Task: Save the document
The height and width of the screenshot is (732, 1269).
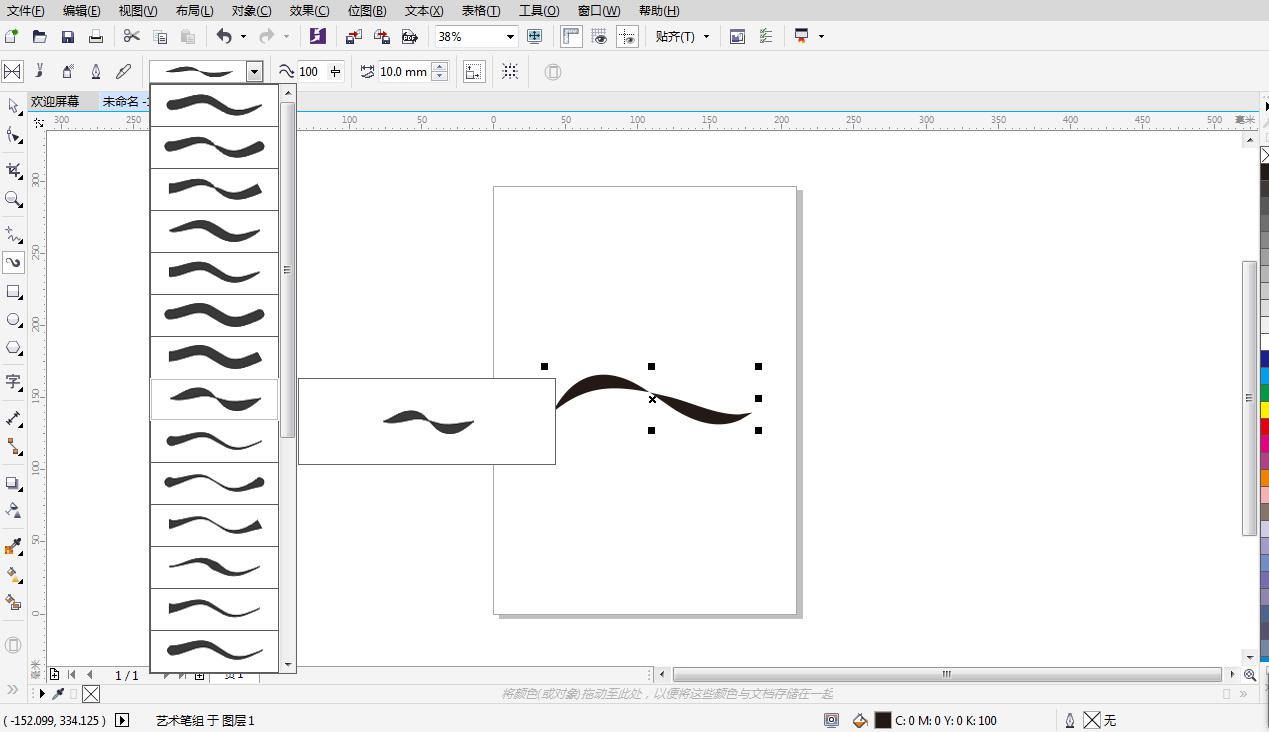Action: 68,36
